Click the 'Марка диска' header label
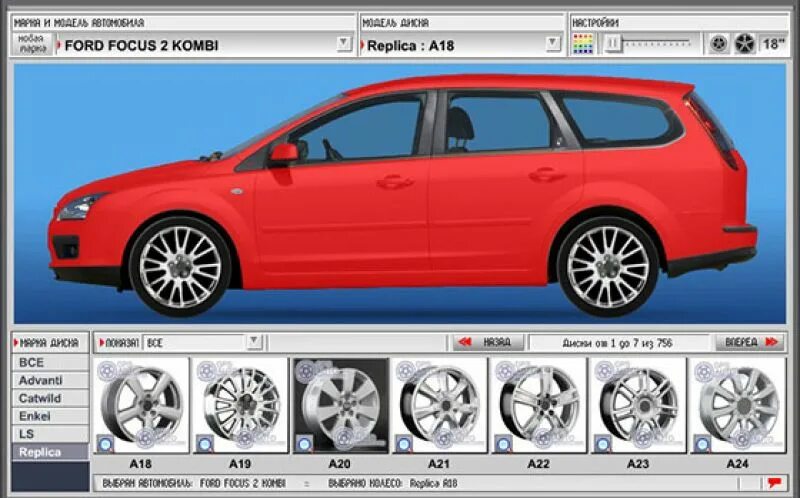800x498 pixels. [49, 342]
